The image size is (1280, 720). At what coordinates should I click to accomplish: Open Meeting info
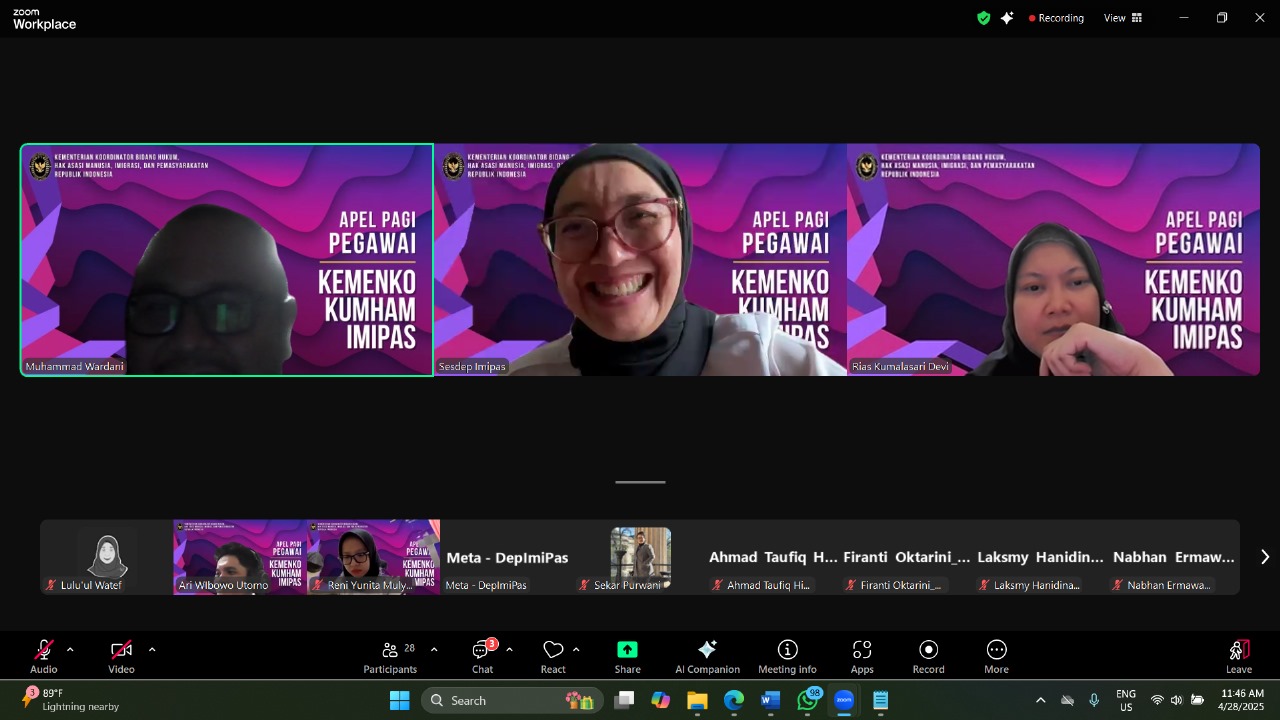(787, 656)
